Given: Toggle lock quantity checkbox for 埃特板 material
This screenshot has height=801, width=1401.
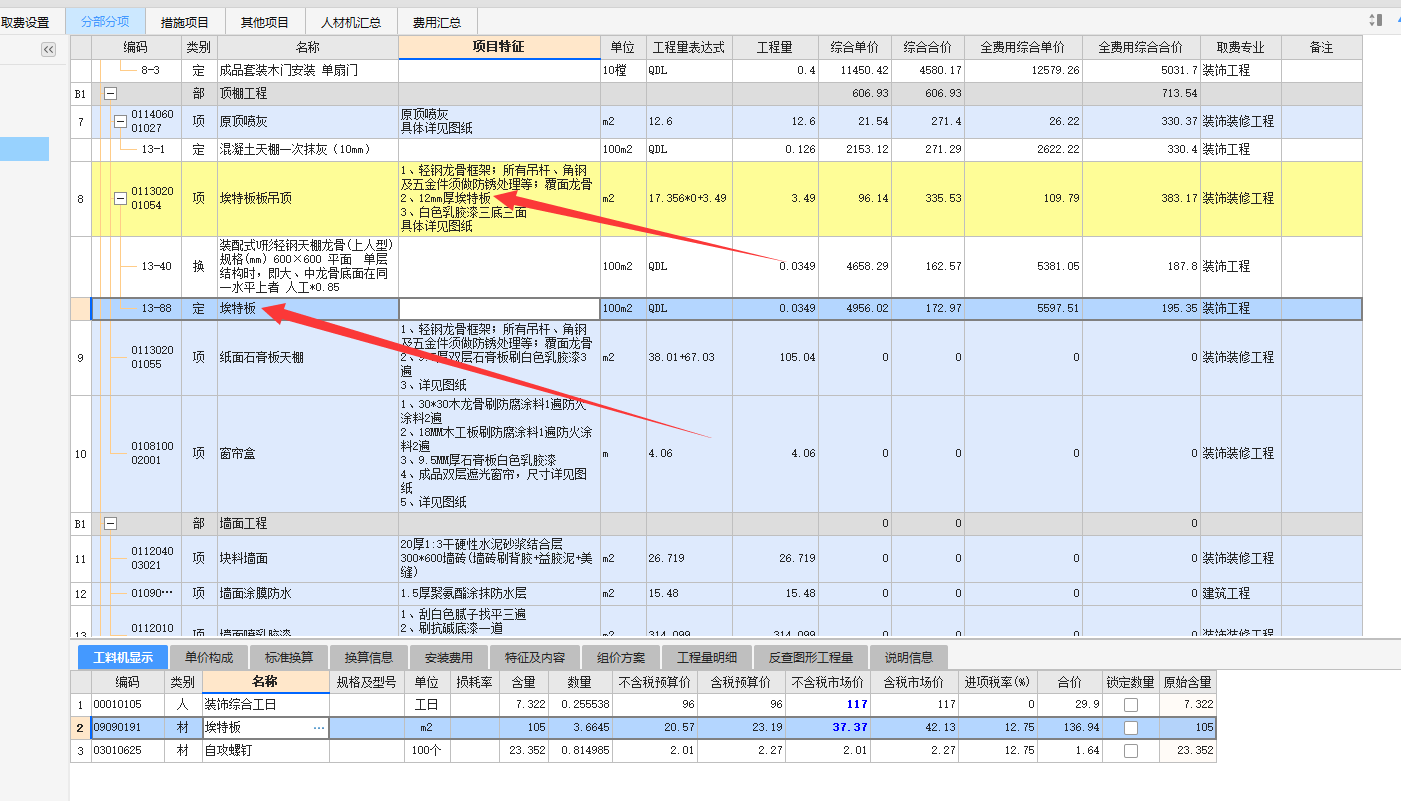Looking at the screenshot, I should [1130, 728].
